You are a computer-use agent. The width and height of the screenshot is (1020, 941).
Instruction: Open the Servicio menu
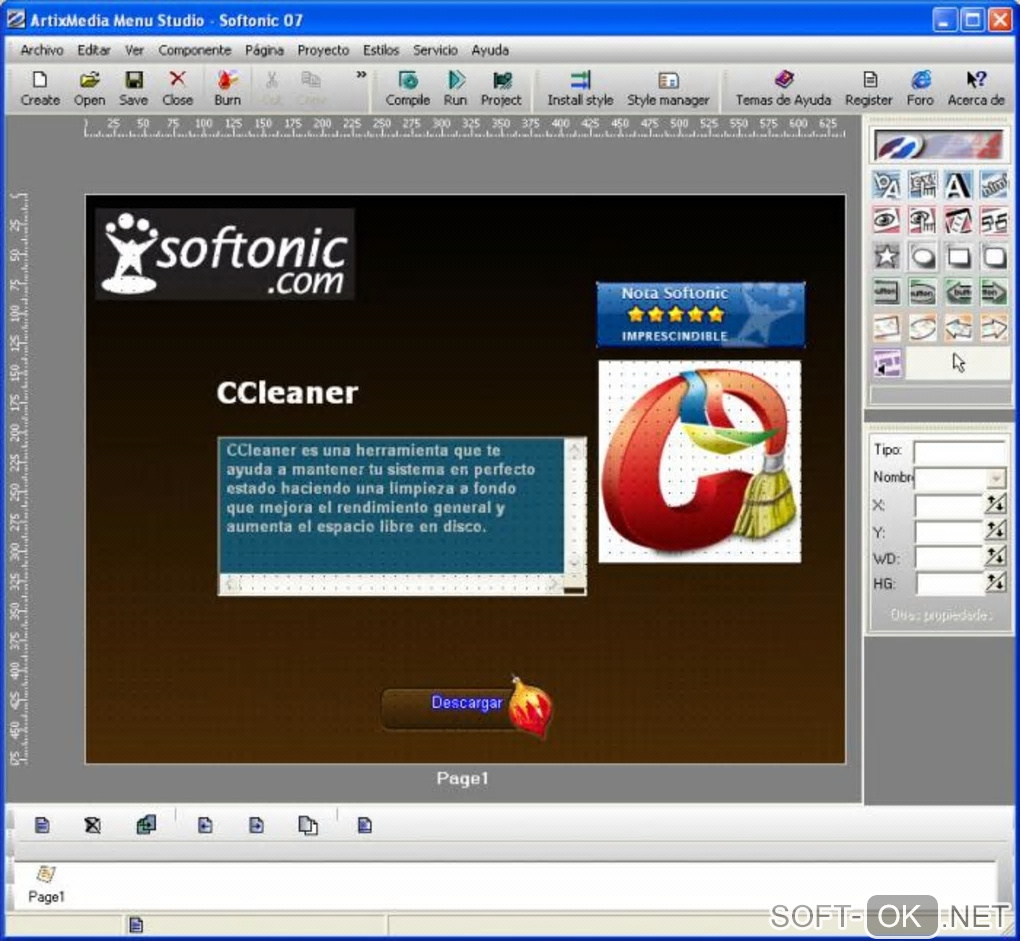click(x=435, y=50)
